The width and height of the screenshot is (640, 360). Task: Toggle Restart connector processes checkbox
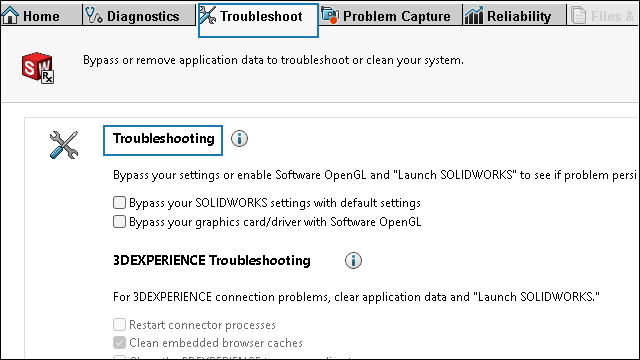click(x=119, y=324)
